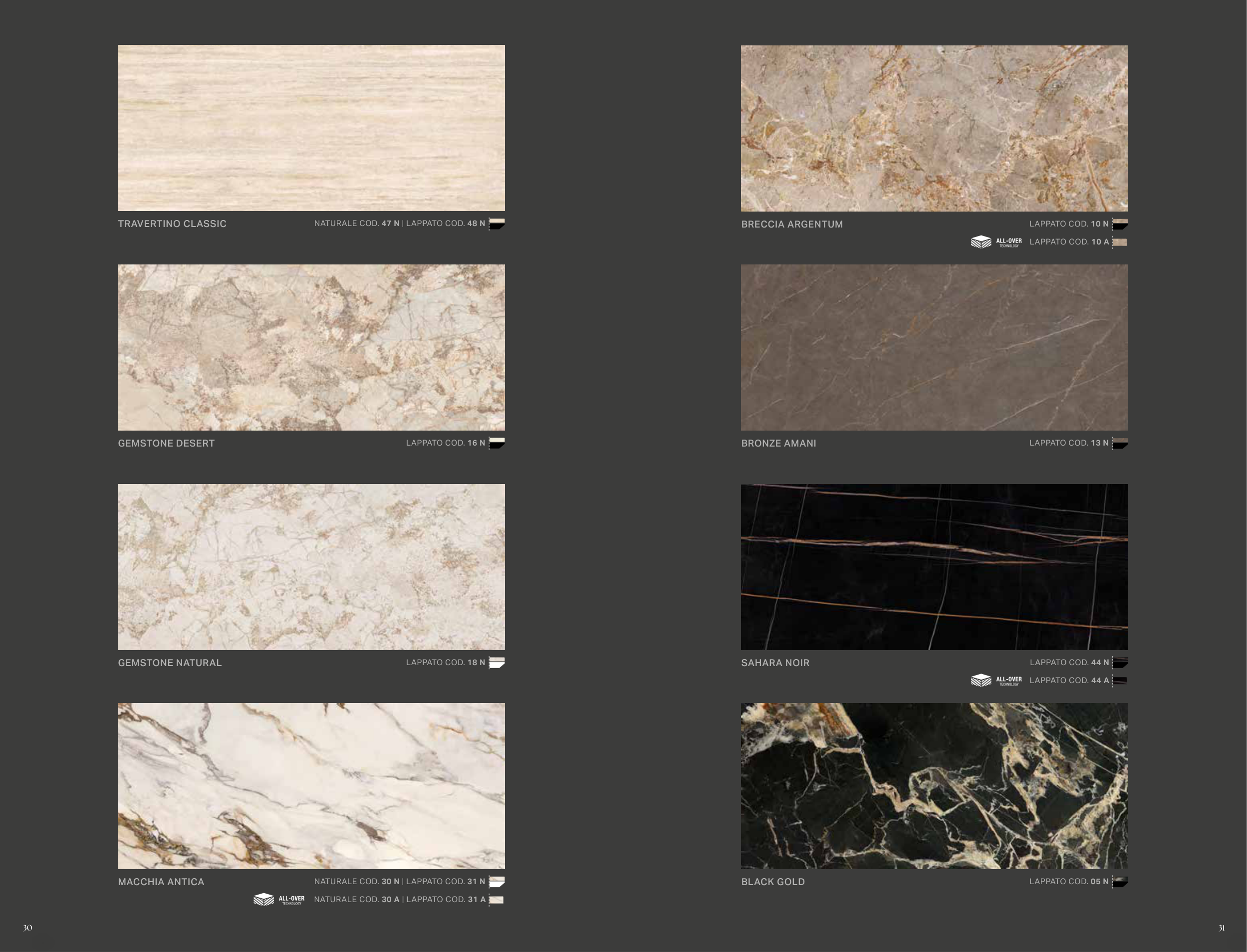Open the Macchia Antica marble image
The height and width of the screenshot is (952, 1247).
[x=311, y=785]
